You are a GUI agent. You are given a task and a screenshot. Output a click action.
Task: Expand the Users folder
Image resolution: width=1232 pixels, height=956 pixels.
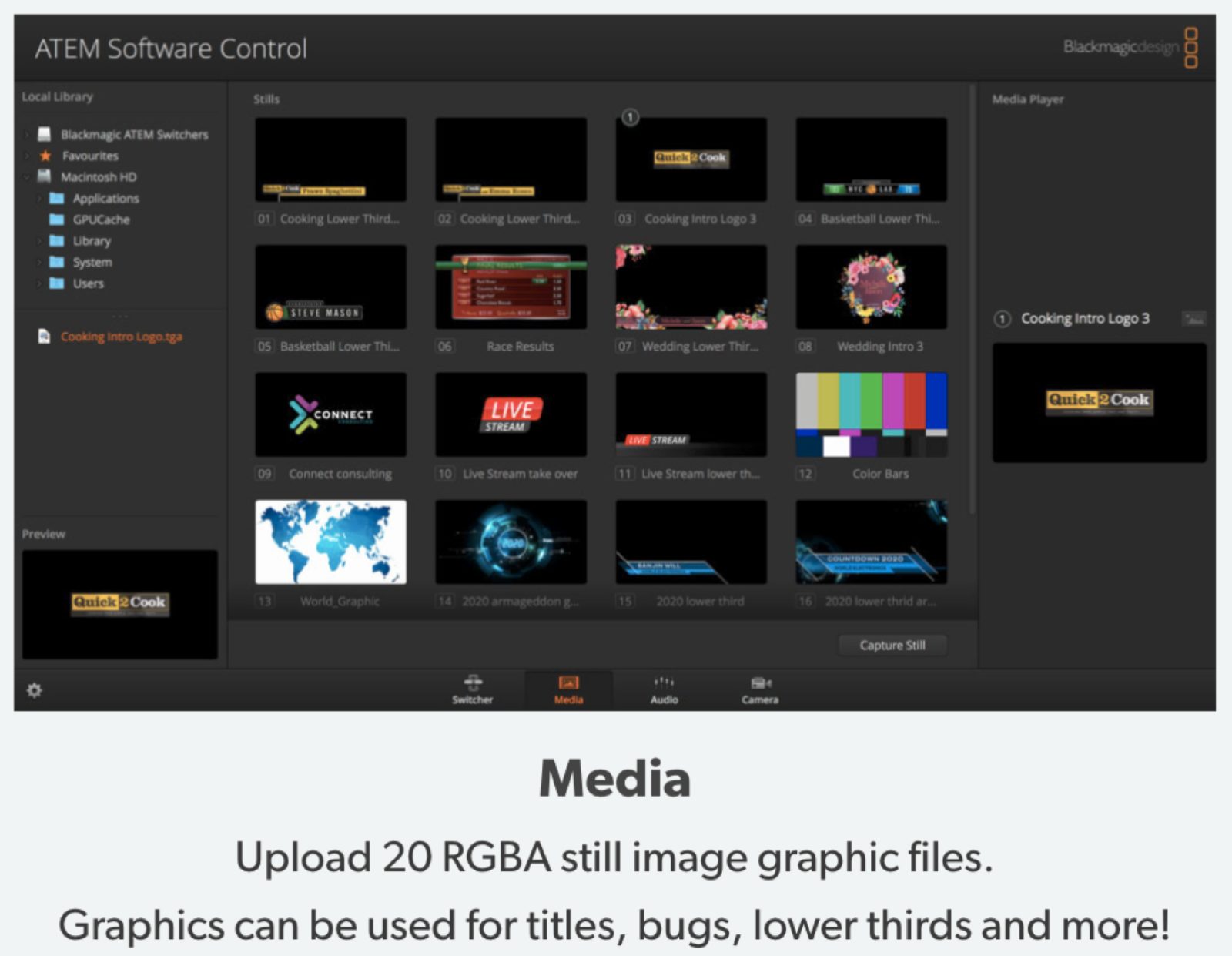(x=38, y=283)
